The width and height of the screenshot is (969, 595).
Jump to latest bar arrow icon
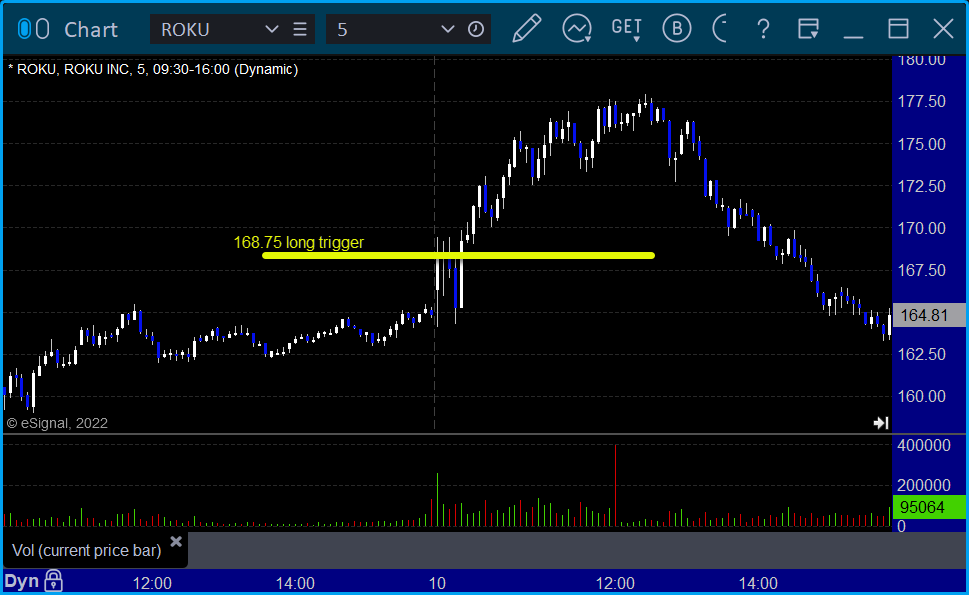point(881,423)
